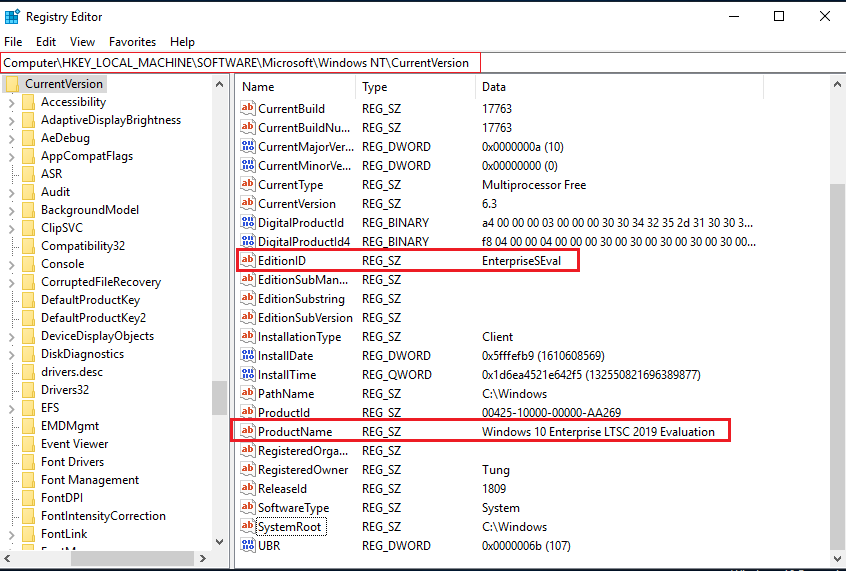
Task: Click the DigitalProductId4 binary icon
Action: pyautogui.click(x=248, y=241)
